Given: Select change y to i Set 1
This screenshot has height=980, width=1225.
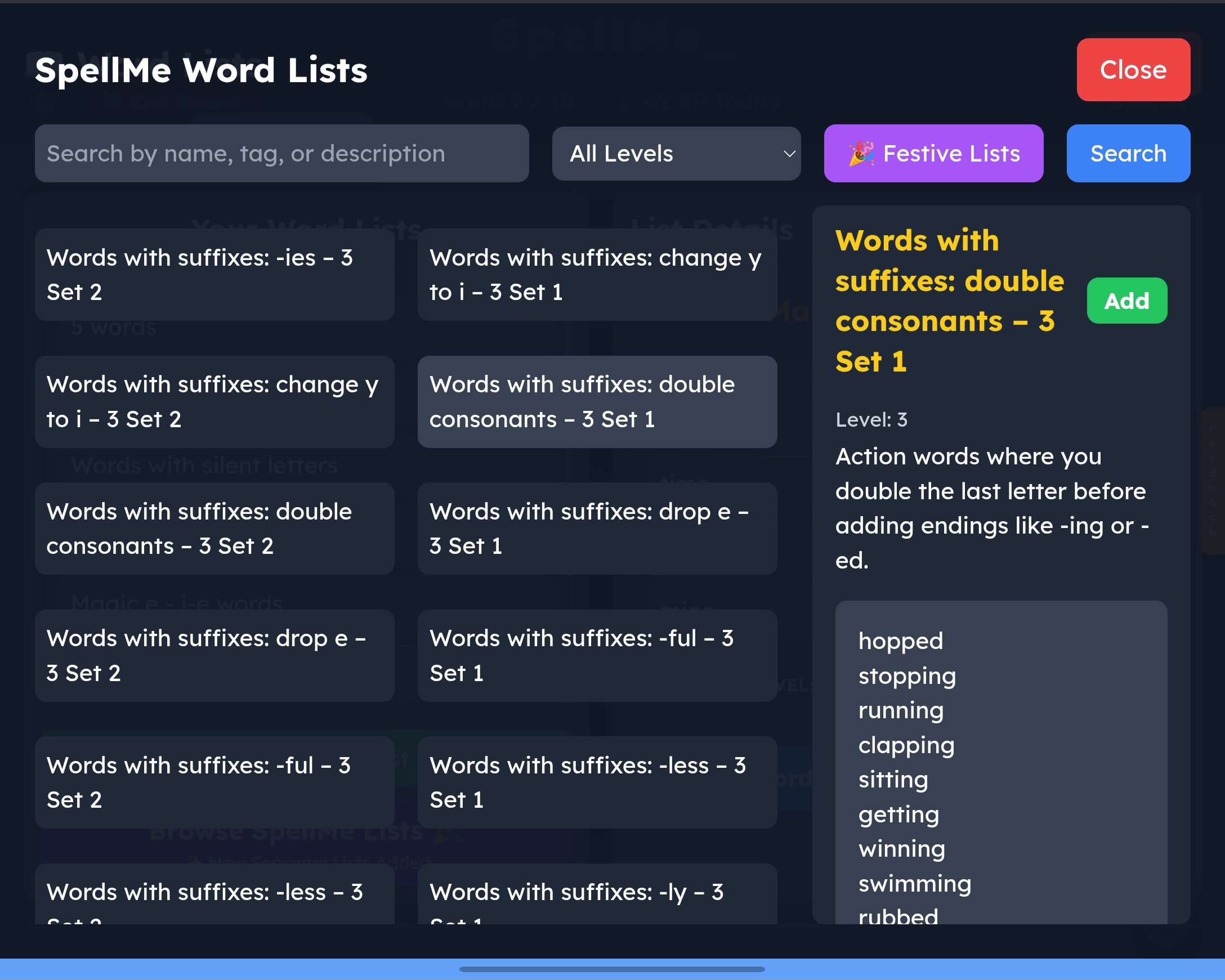Looking at the screenshot, I should click(597, 275).
